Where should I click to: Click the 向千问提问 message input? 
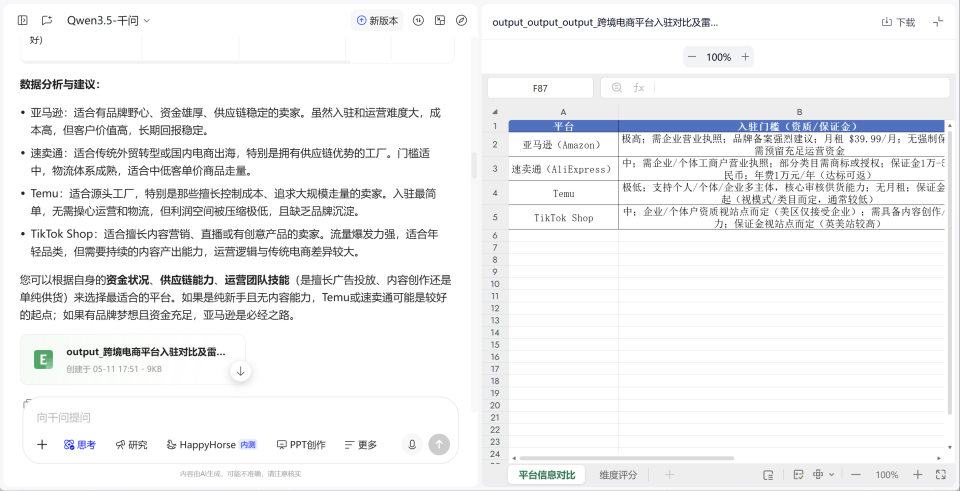pos(240,418)
